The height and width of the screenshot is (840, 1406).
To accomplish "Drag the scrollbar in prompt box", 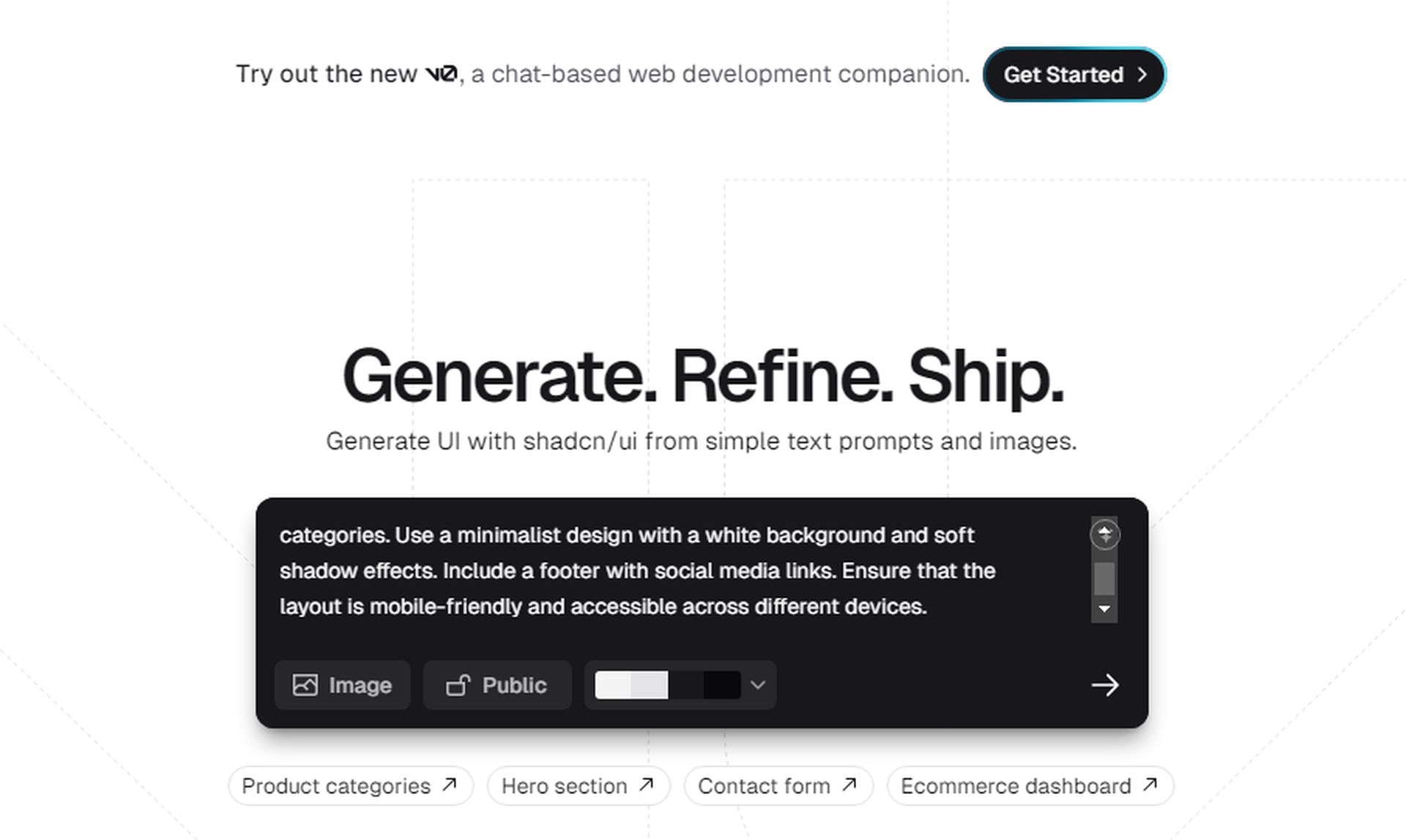I will [x=1104, y=576].
